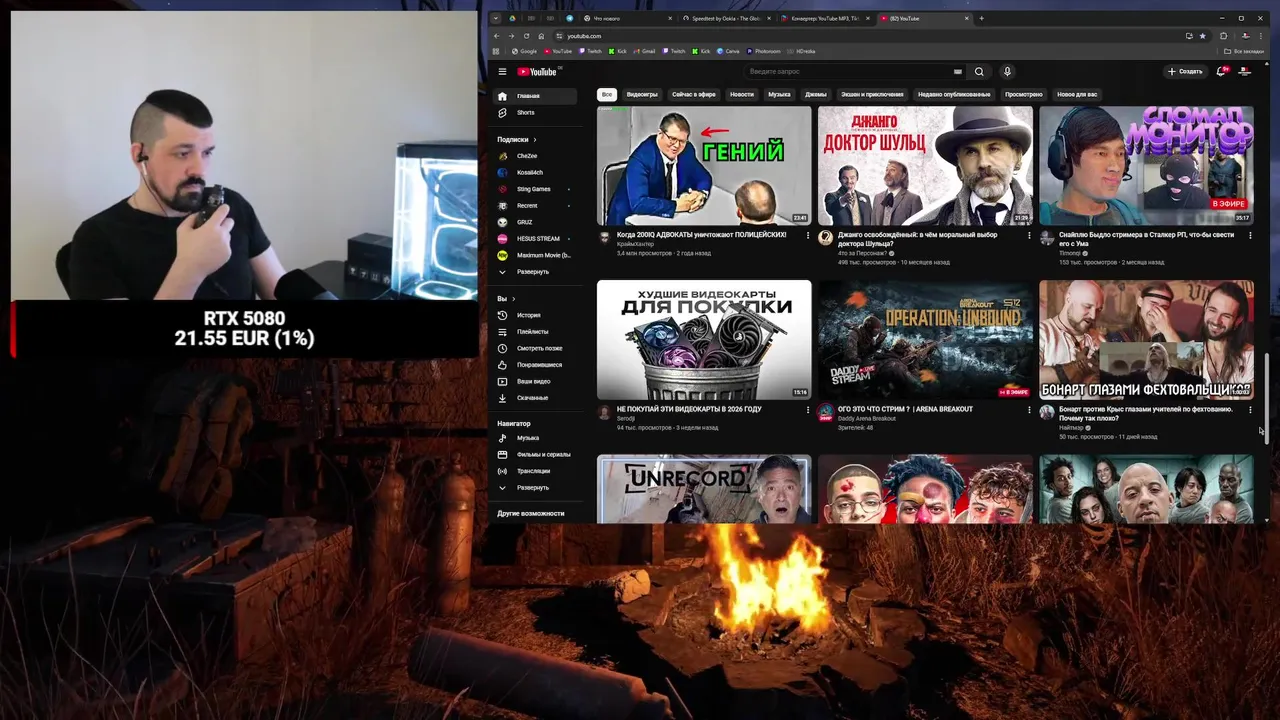The width and height of the screenshot is (1280, 720).
Task: Open options for АДВОКАТЫ video
Action: click(x=808, y=236)
